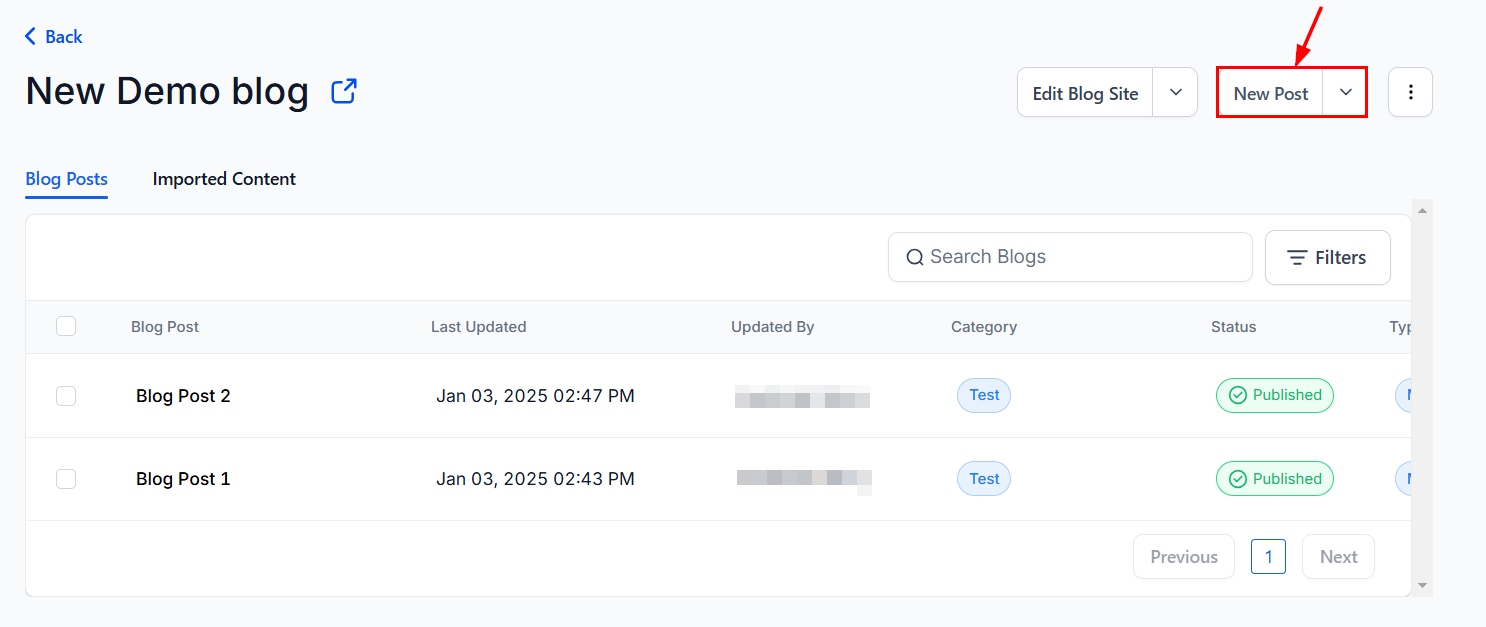Click the three-dot more options button
Screen dimensions: 1486x627
coord(1410,92)
